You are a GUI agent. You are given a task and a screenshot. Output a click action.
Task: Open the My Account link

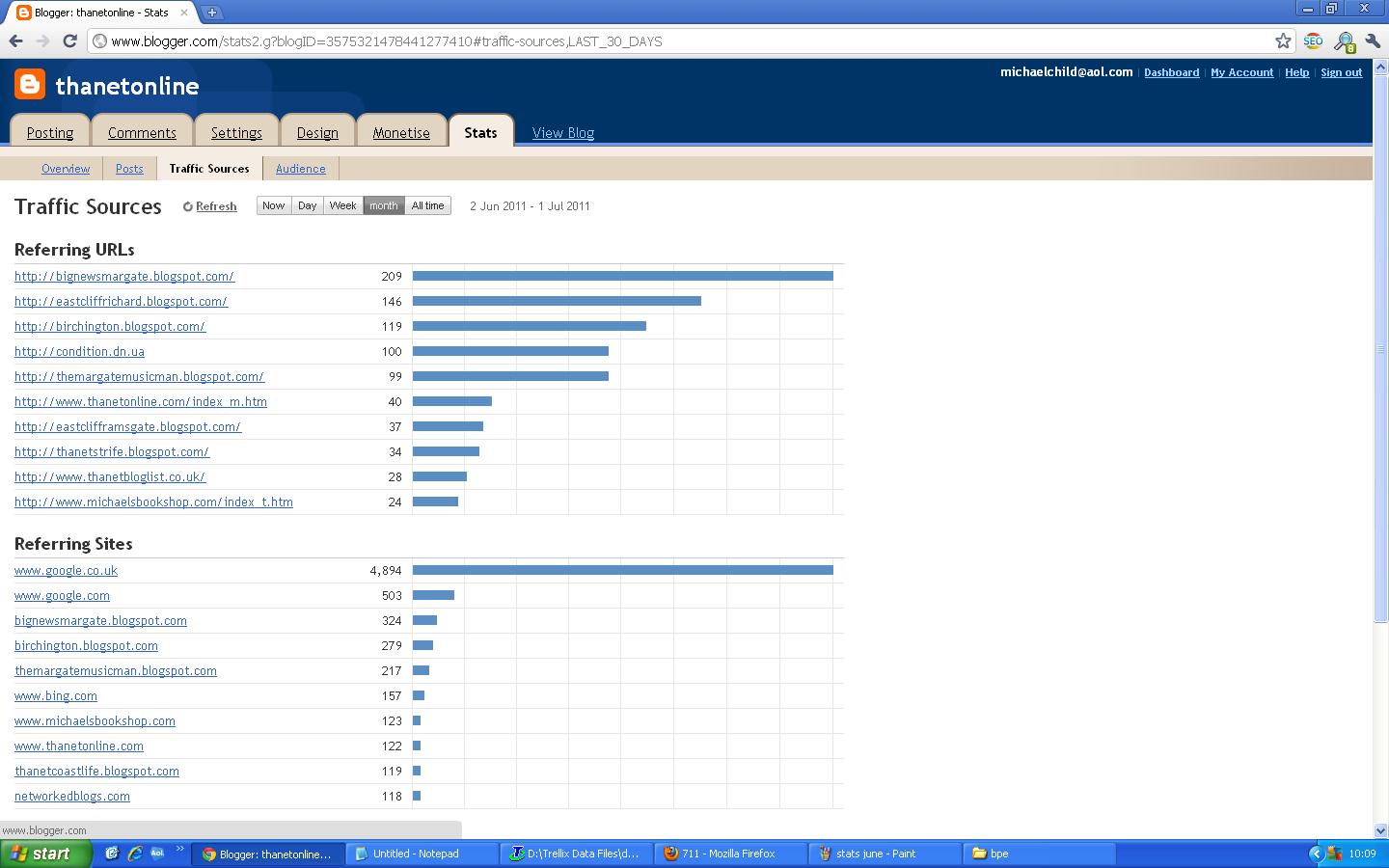(x=1242, y=72)
